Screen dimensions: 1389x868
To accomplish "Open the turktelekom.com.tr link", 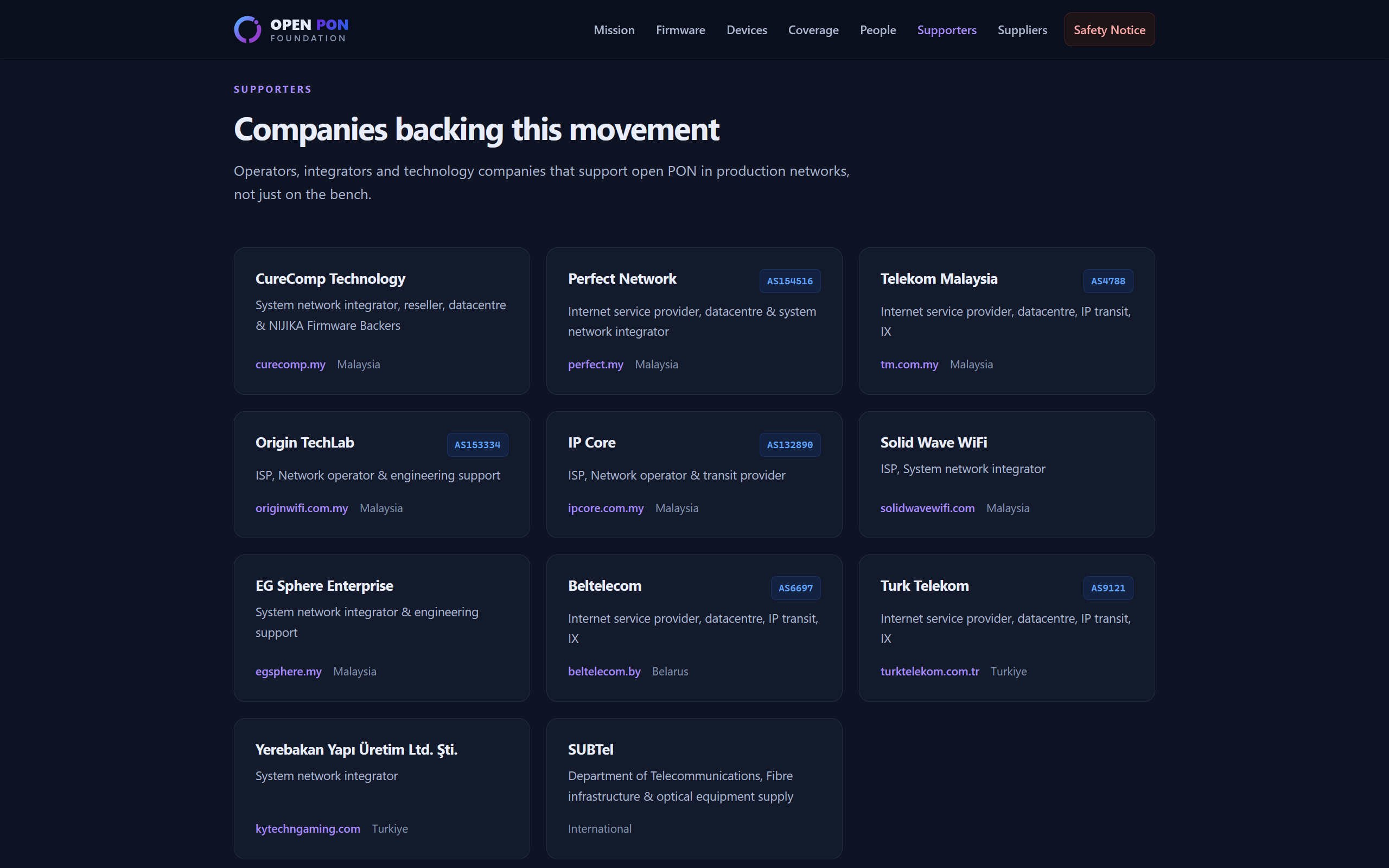I will tap(929, 671).
